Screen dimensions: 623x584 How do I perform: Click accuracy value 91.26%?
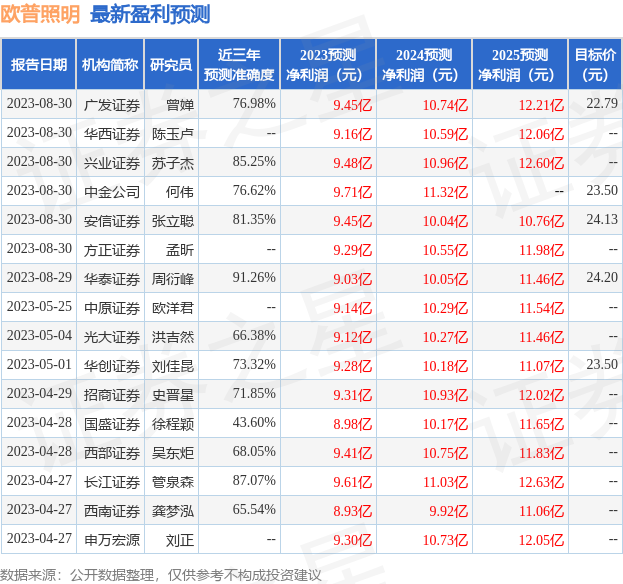254,277
